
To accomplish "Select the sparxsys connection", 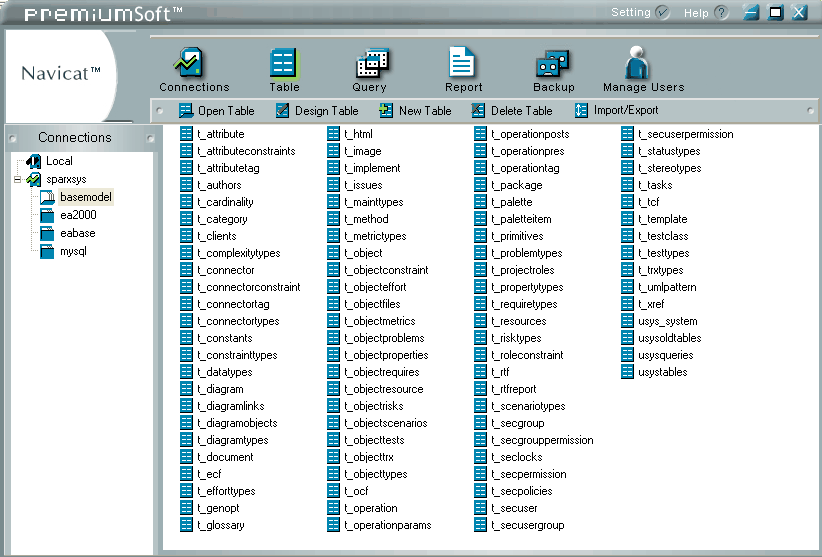I will coord(66,179).
